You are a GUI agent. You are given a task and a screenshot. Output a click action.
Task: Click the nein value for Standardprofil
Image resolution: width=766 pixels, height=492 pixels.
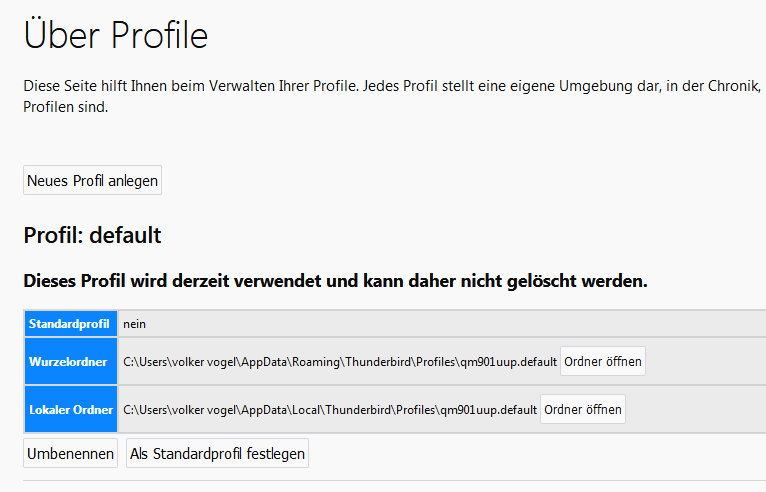134,324
